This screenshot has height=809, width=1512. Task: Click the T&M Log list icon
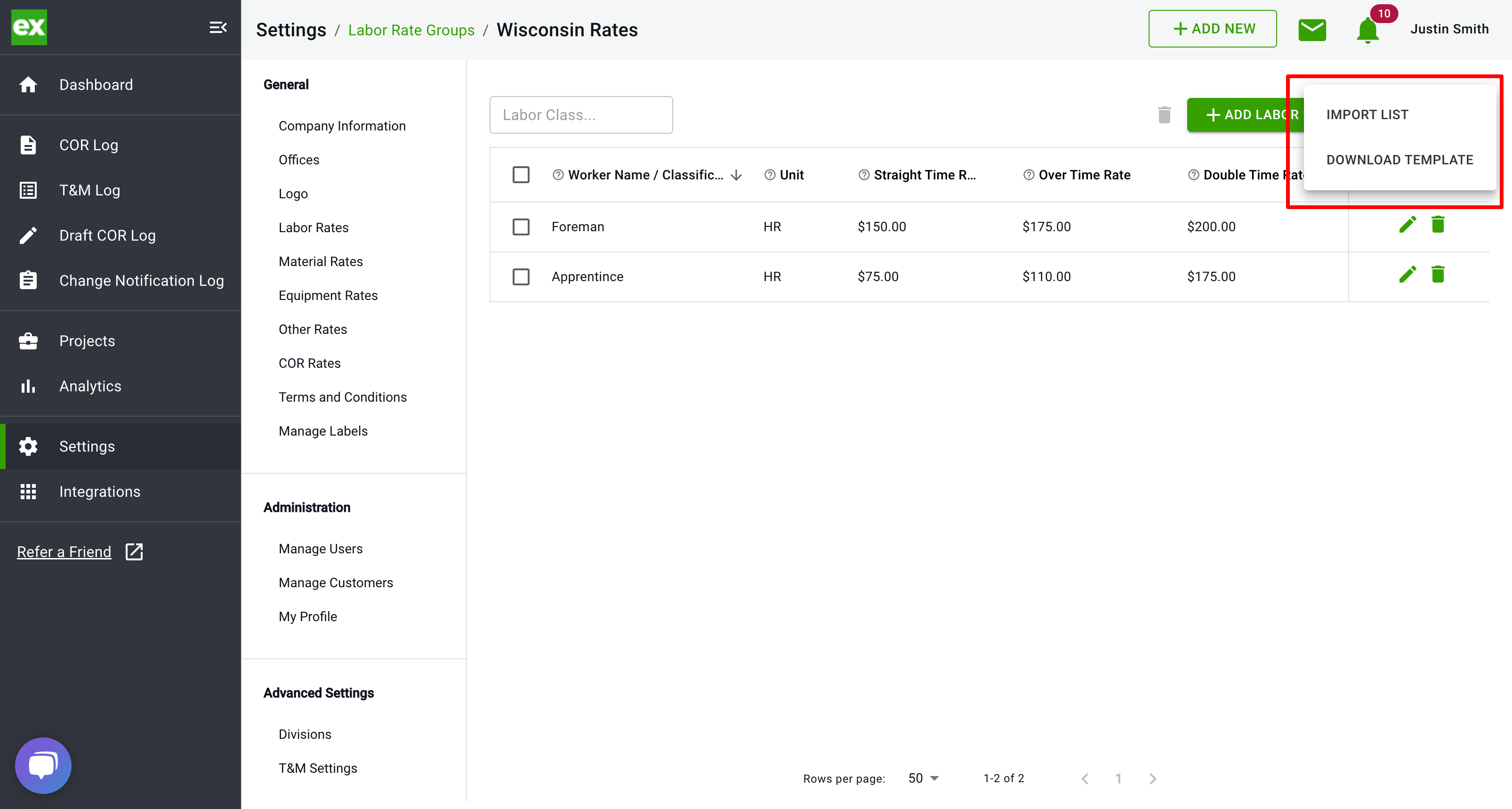[28, 190]
